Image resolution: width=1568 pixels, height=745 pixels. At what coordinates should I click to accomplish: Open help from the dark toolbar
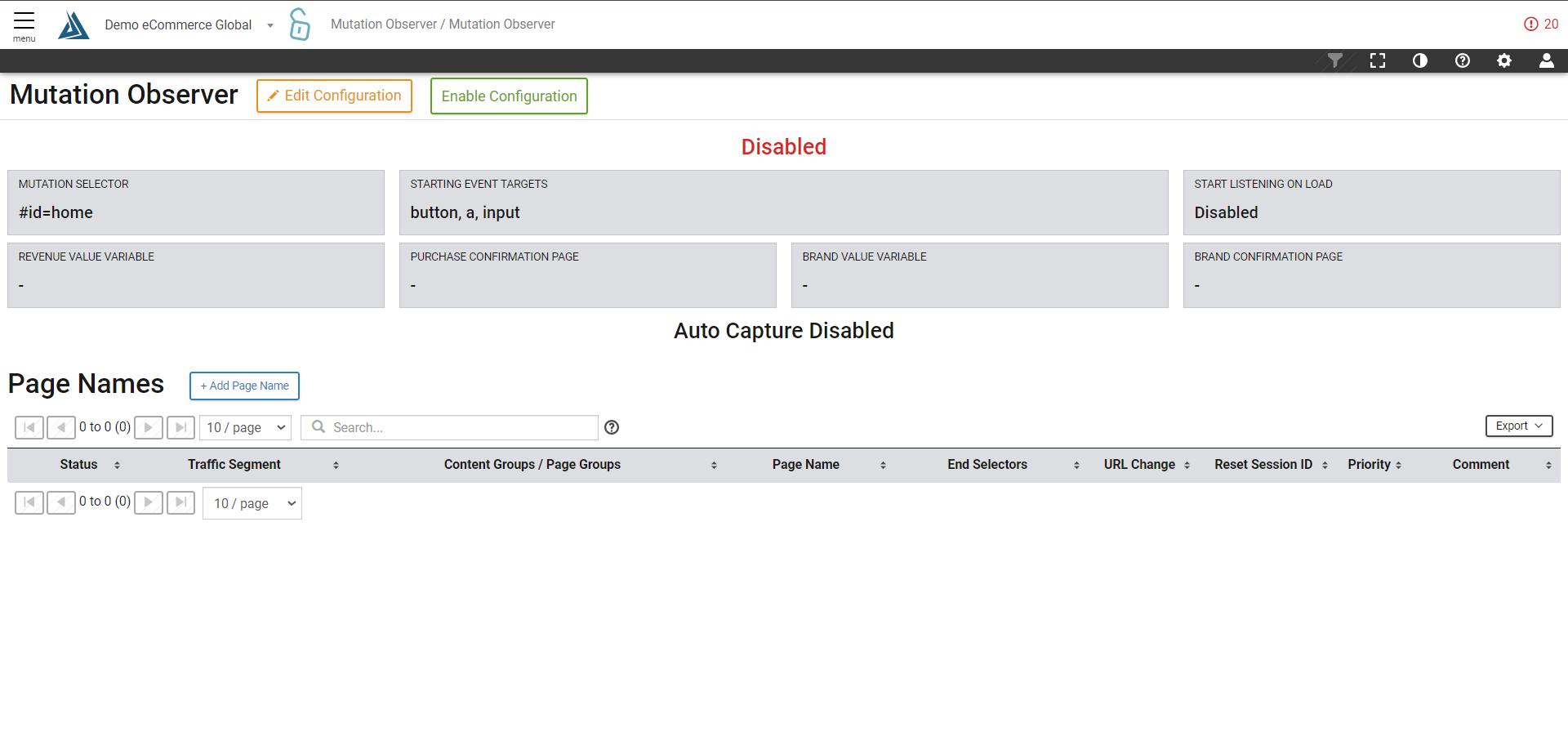1462,60
